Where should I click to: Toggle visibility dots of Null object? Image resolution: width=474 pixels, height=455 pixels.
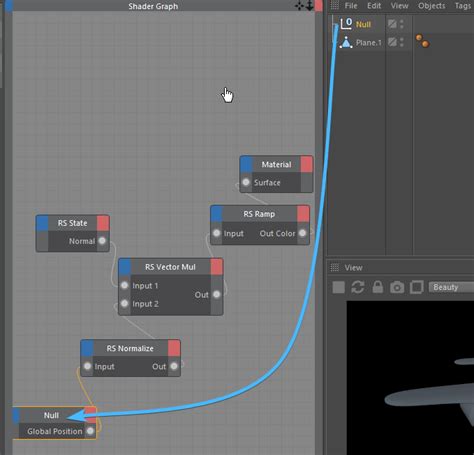[402, 24]
